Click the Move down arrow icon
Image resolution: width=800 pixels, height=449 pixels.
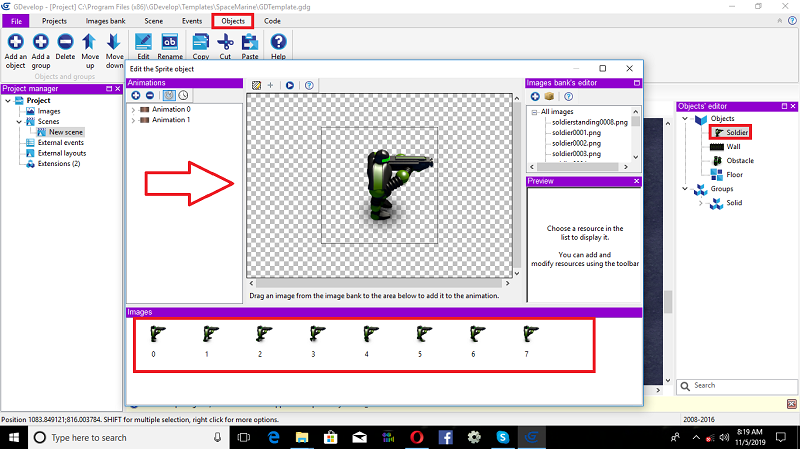pos(114,41)
